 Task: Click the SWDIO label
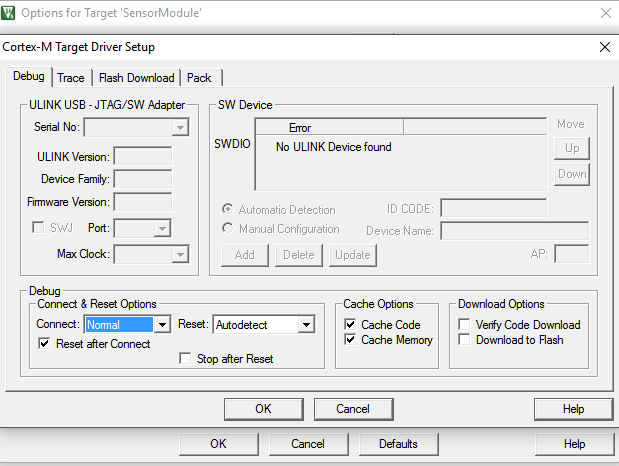232,144
